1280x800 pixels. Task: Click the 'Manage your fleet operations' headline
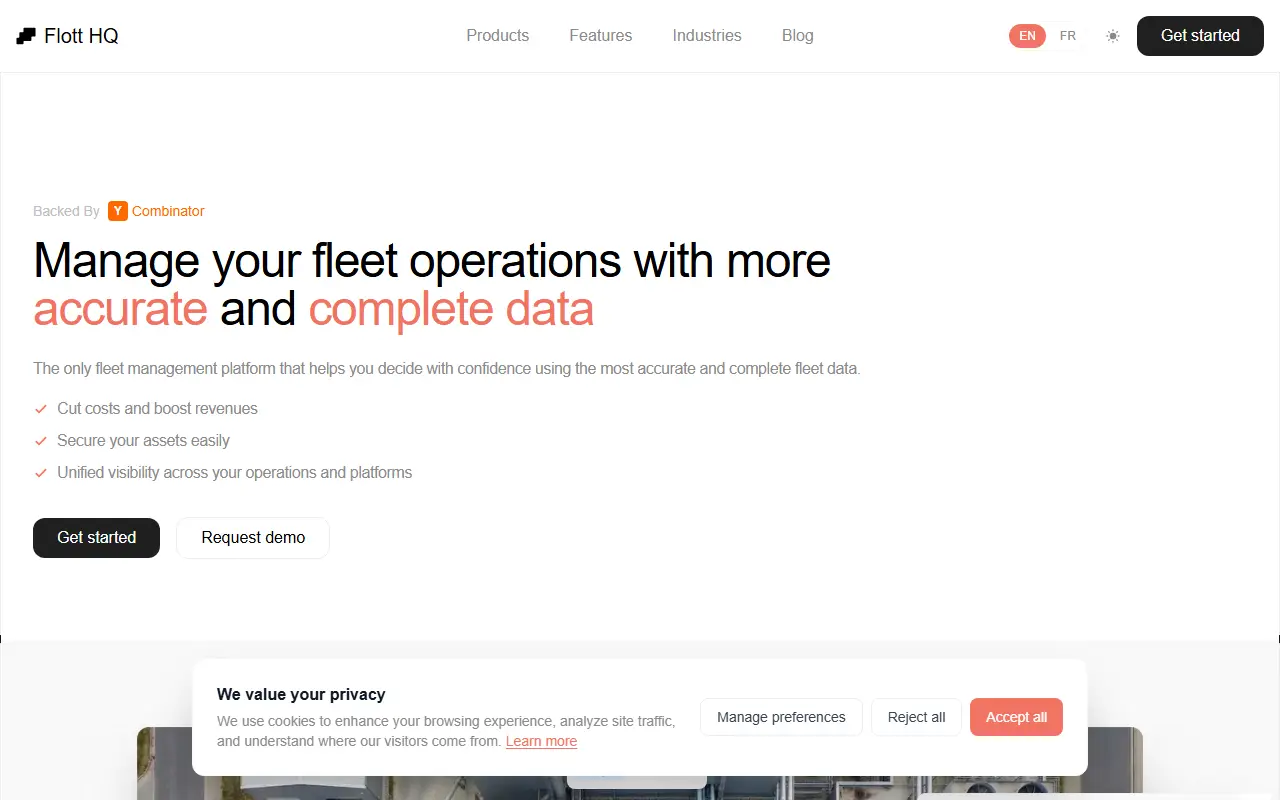click(x=432, y=285)
